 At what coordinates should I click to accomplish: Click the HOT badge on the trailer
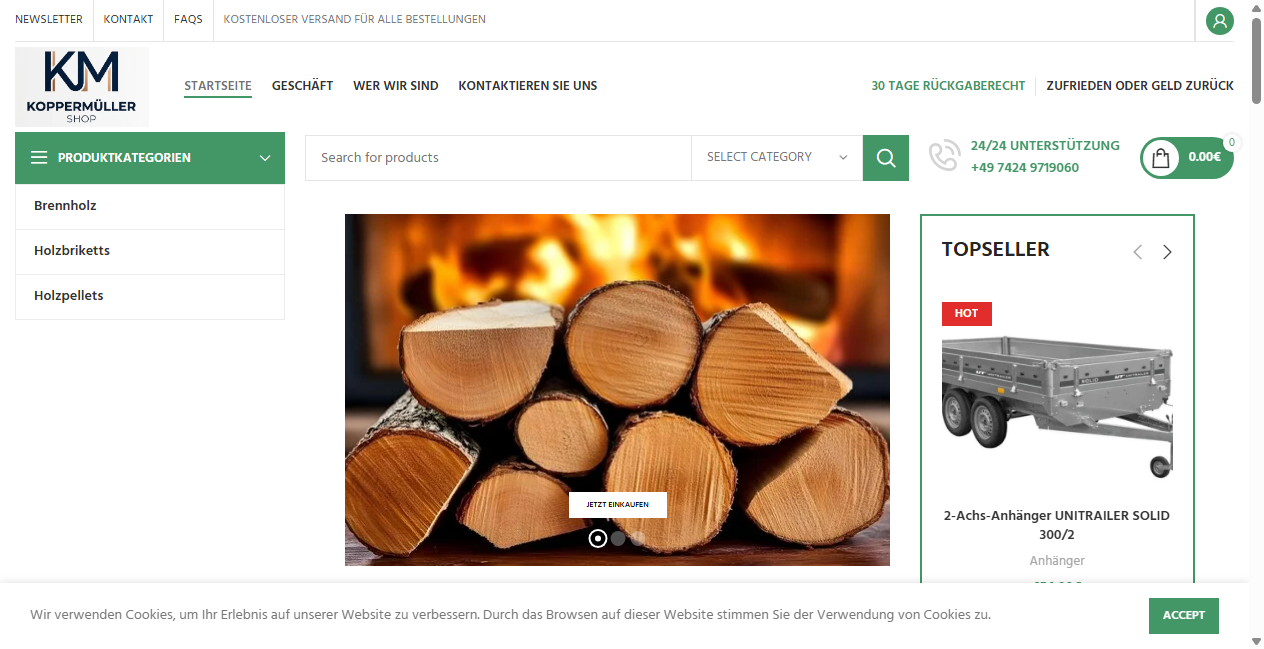click(x=966, y=313)
